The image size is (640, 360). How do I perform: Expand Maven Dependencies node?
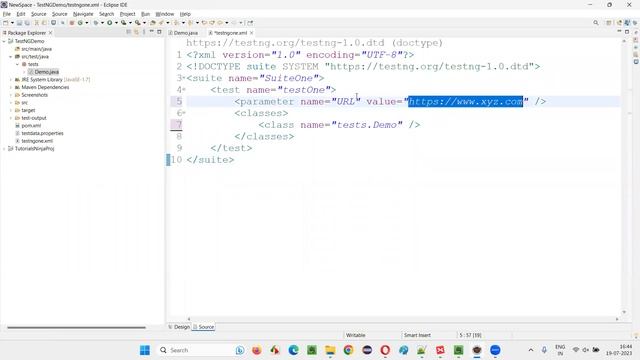11,87
